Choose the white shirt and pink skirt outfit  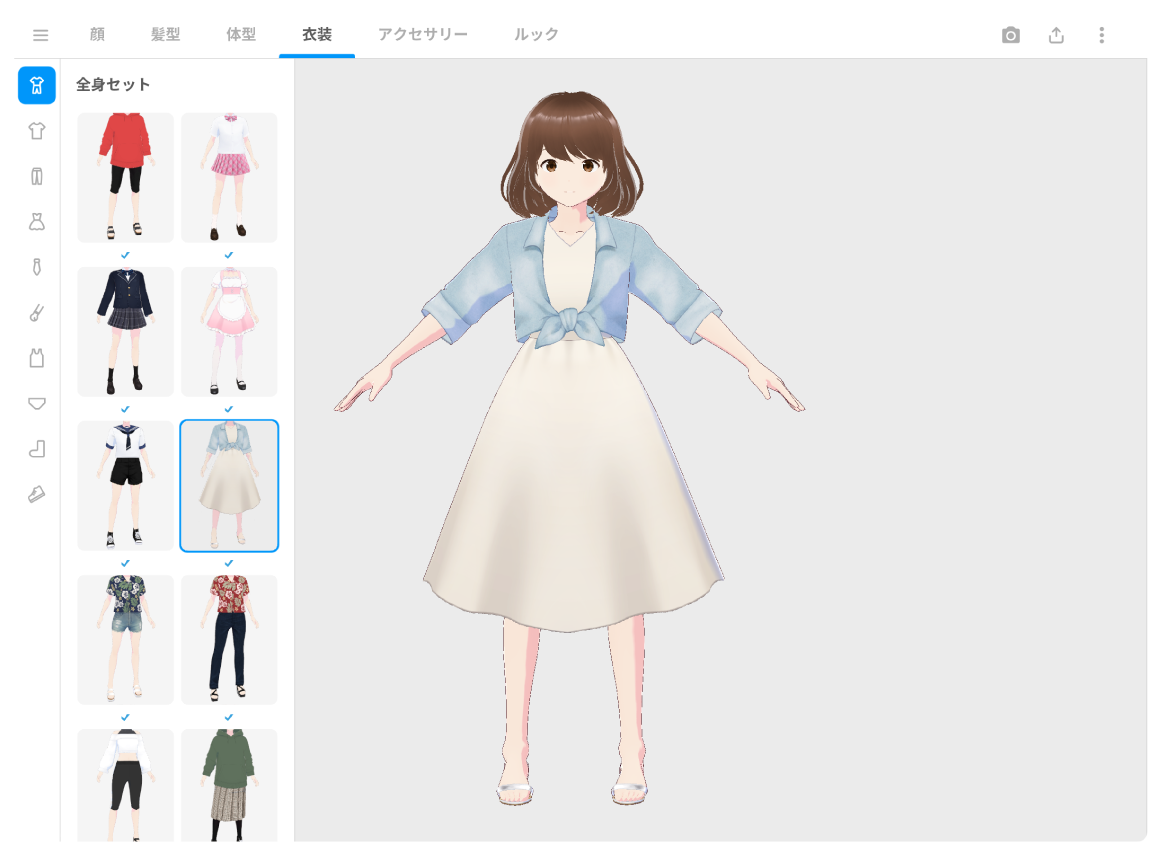[x=229, y=178]
